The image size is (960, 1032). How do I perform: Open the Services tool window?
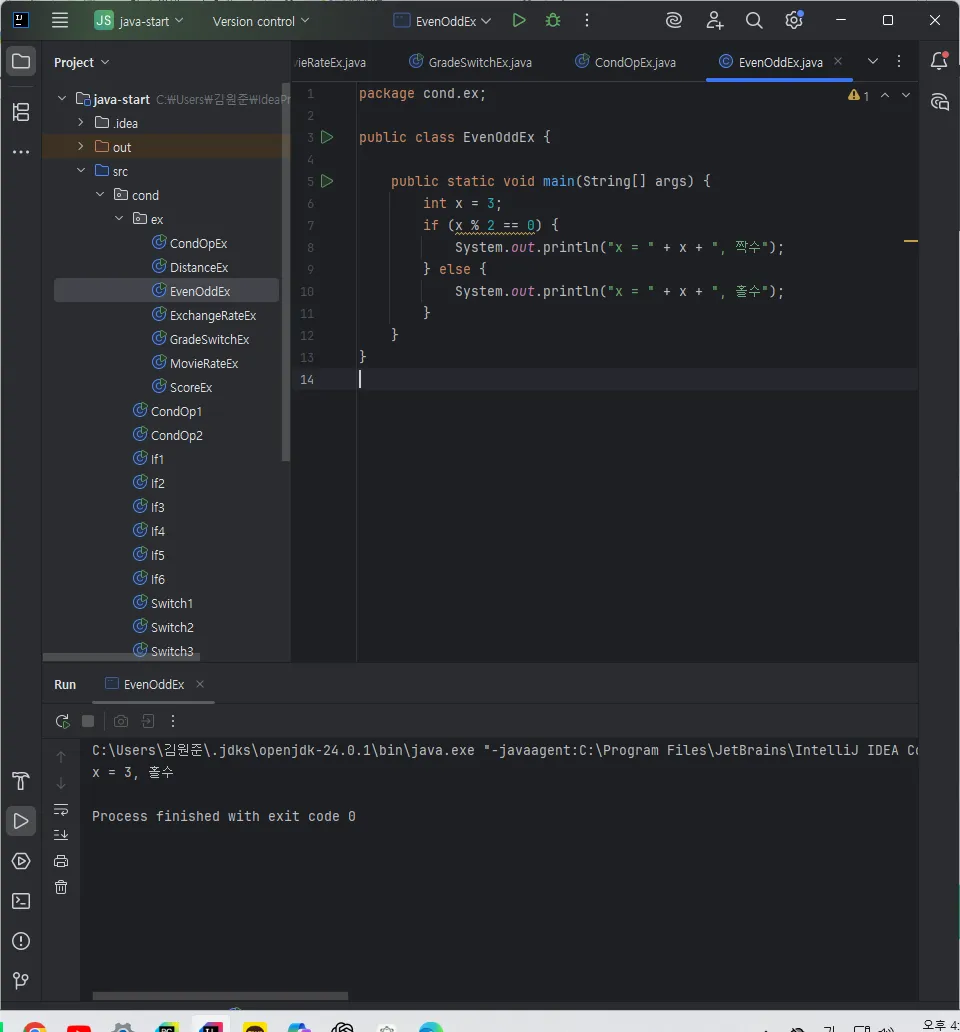click(x=21, y=861)
